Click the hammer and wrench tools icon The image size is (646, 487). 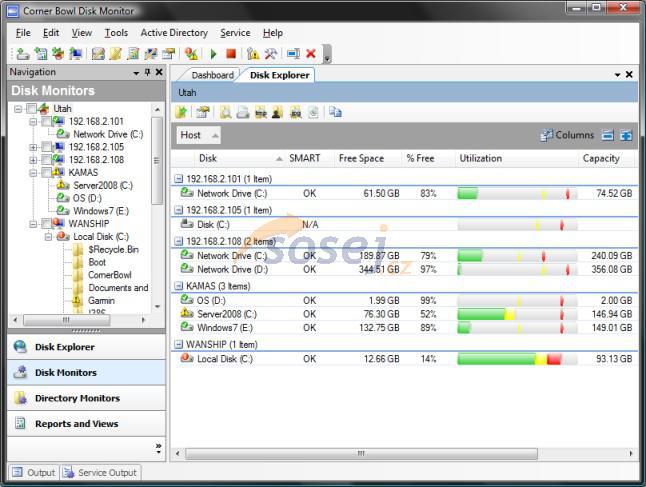[271, 54]
